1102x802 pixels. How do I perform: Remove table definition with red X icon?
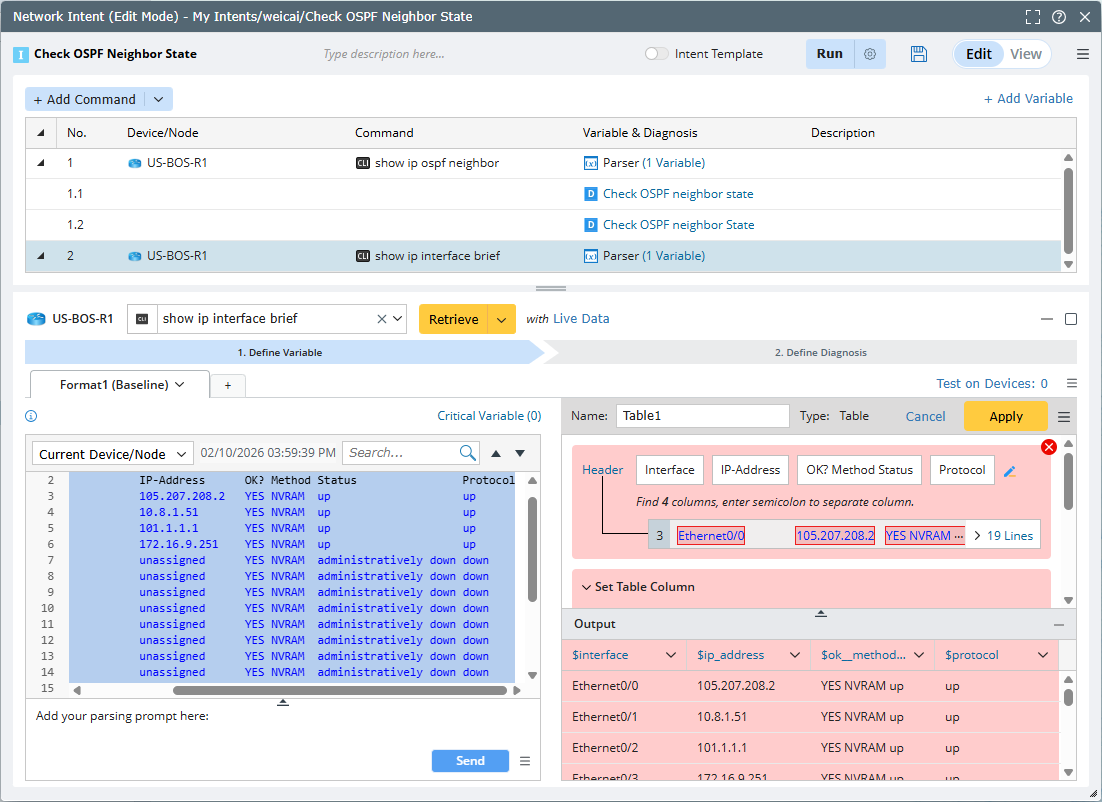[1049, 447]
